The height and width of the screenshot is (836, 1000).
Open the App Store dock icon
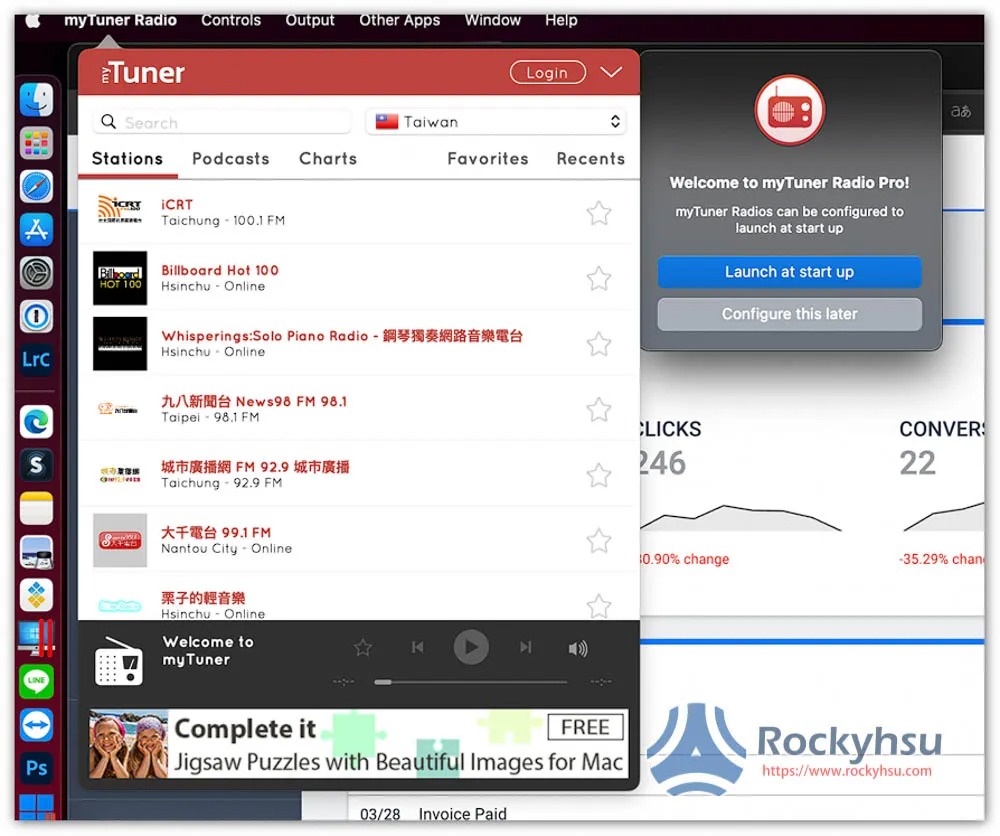[x=36, y=230]
